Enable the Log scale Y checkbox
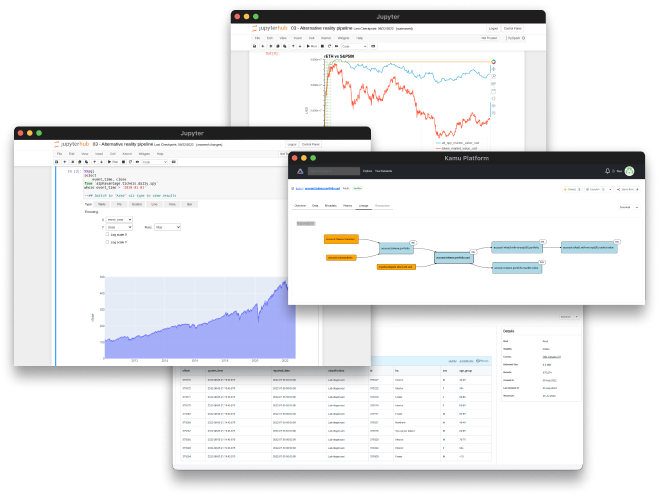The image size is (659, 496). pos(107,242)
